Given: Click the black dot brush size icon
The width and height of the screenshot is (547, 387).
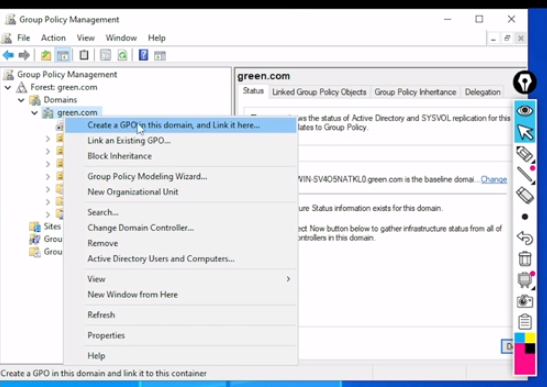Looking at the screenshot, I should [x=525, y=217].
